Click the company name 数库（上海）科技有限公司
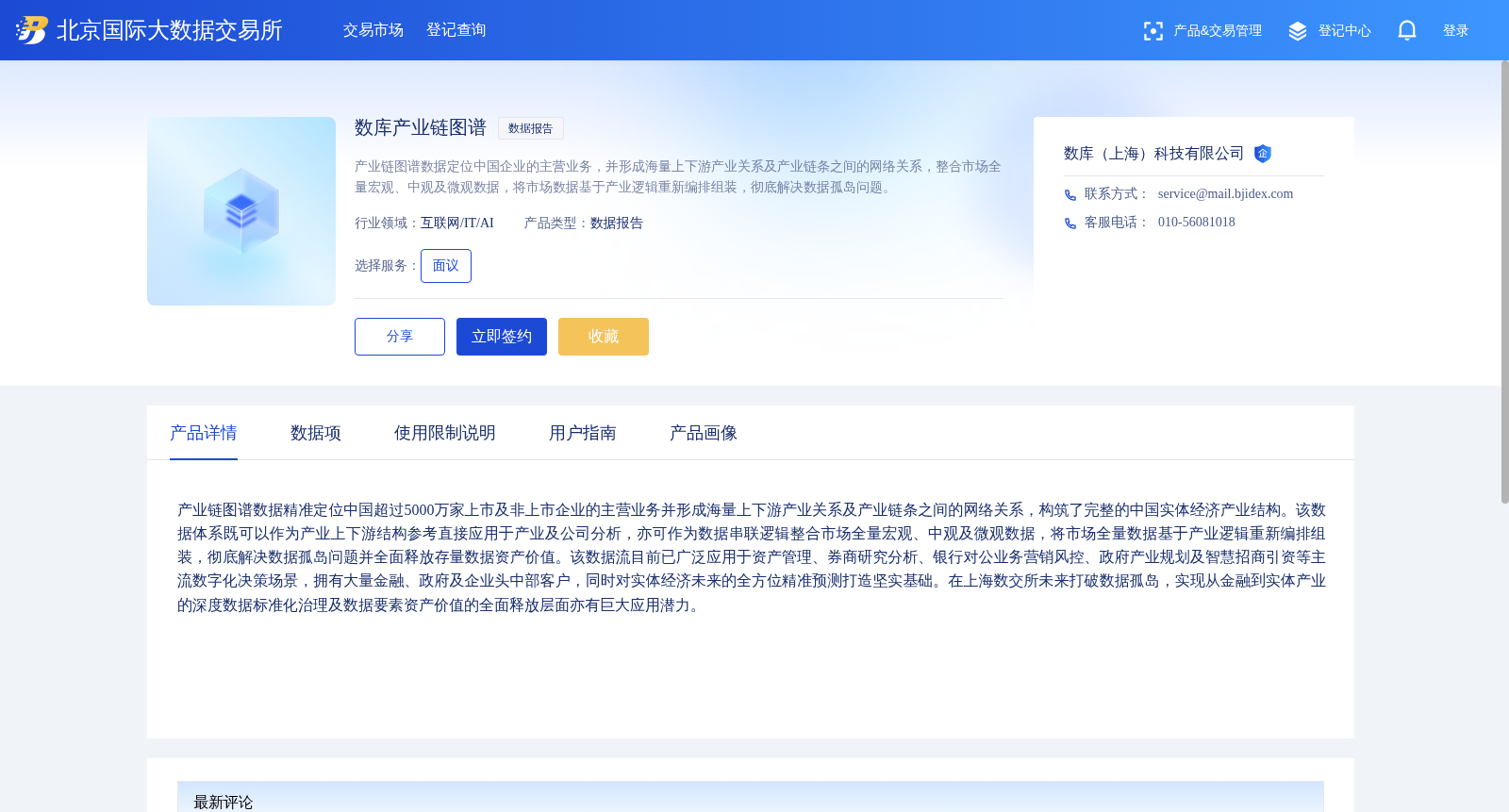Viewport: 1509px width, 812px height. (x=1154, y=154)
